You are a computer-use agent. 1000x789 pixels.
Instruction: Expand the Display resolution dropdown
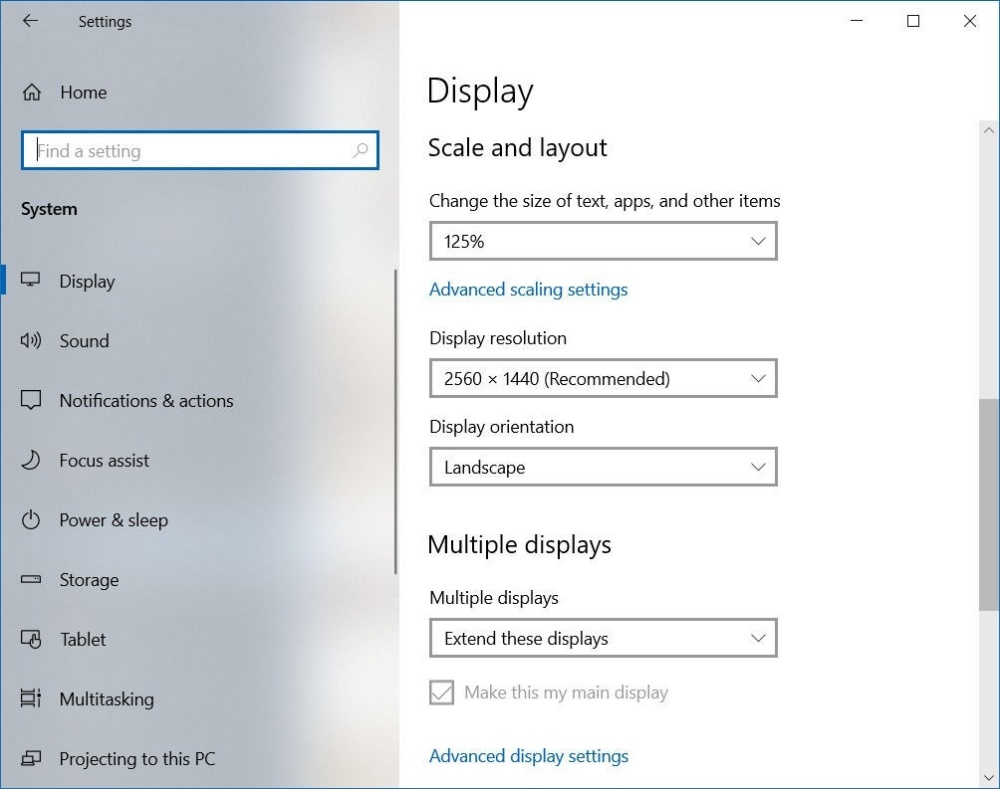tap(602, 379)
